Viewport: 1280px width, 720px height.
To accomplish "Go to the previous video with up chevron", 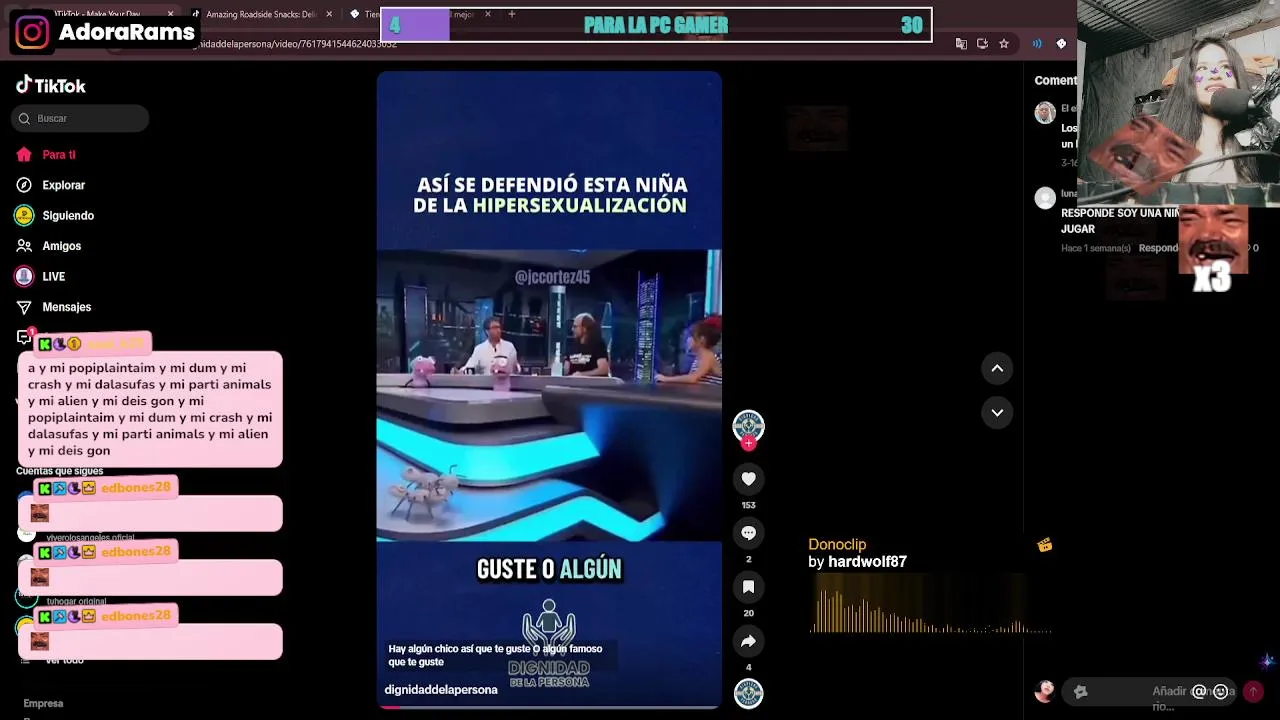I will click(x=997, y=368).
